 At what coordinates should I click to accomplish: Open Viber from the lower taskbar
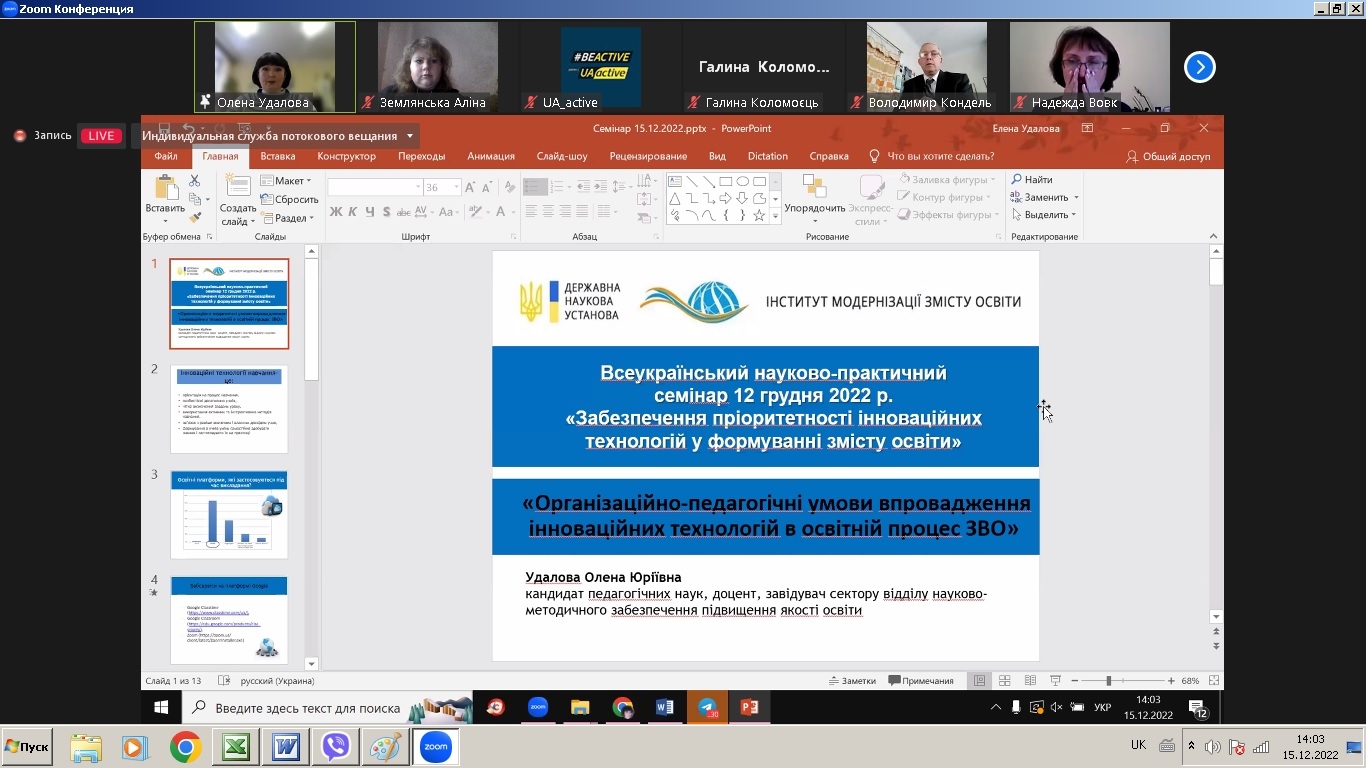336,747
